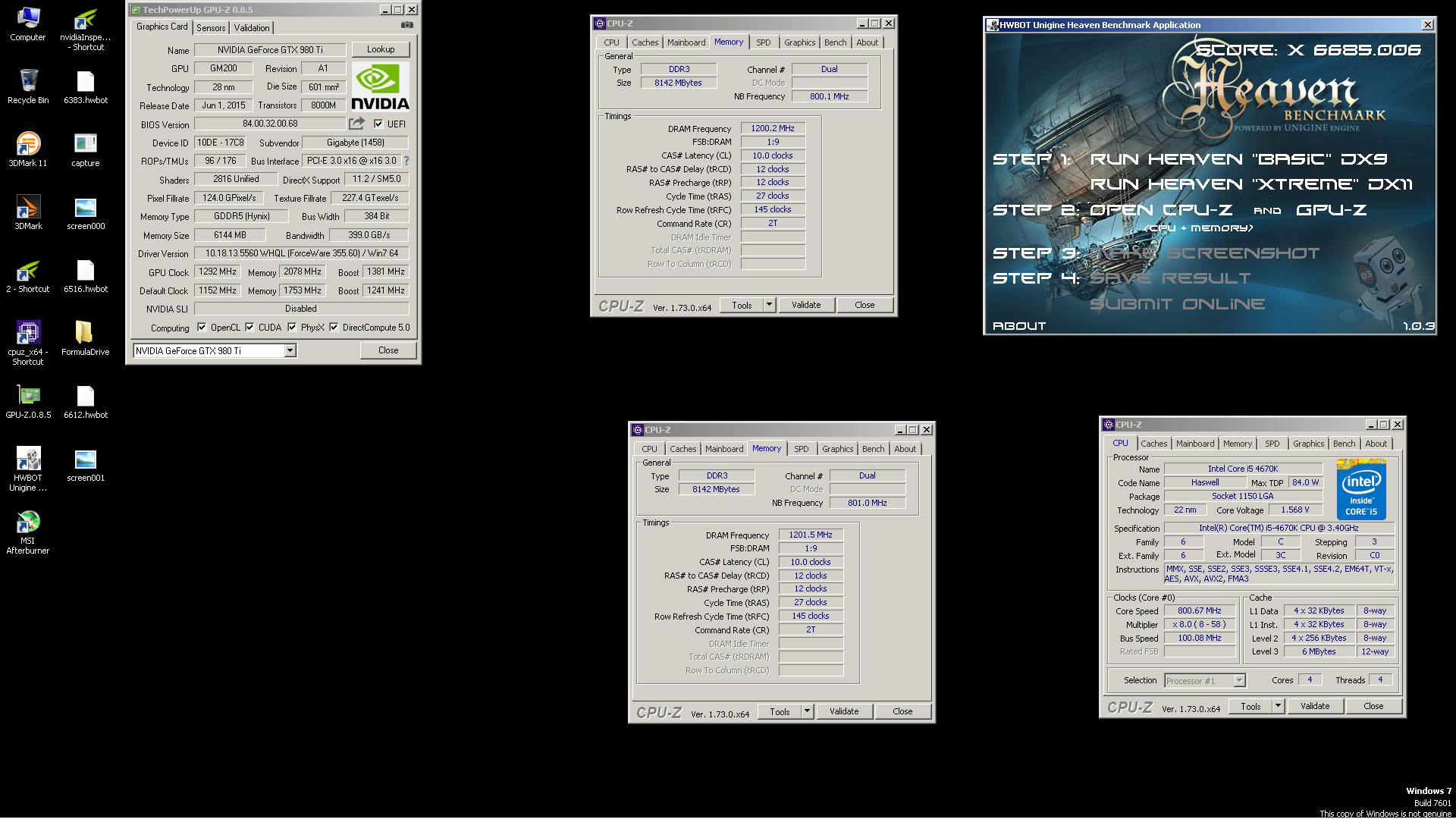The image size is (1456, 819).
Task: Click Submit Online in HWBOT Heaven
Action: pyautogui.click(x=1177, y=304)
